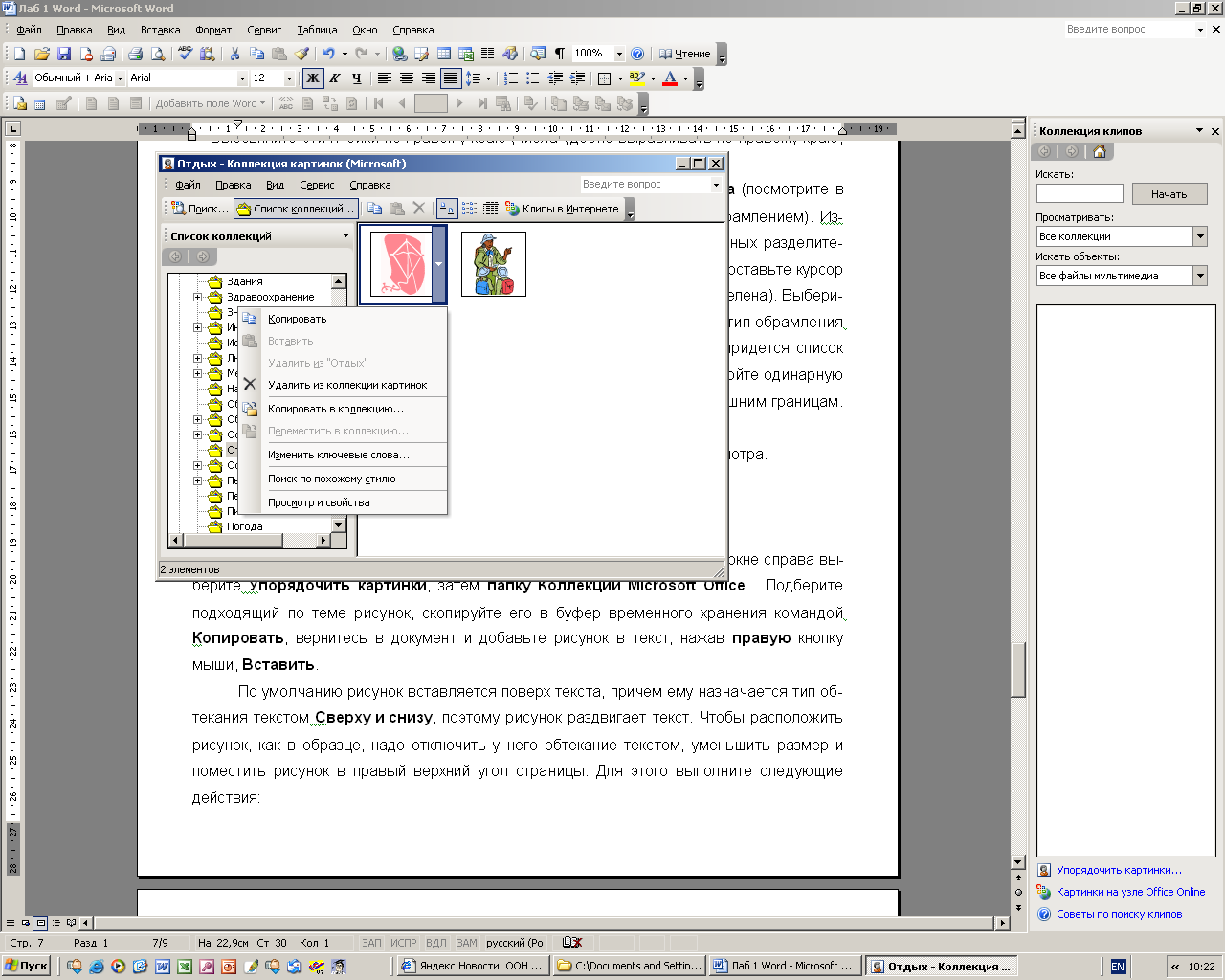Cut selection with the scissors icon
This screenshot has width=1225, height=980.
coord(234,54)
